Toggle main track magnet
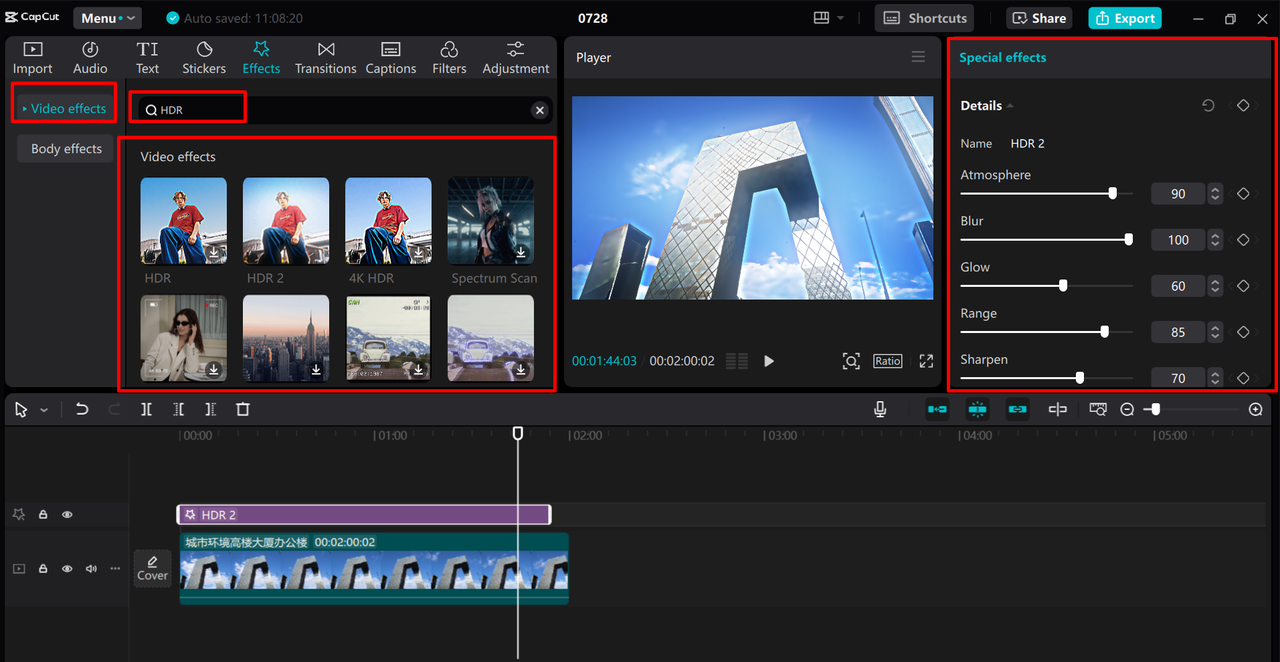The width and height of the screenshot is (1280, 662). coord(937,409)
